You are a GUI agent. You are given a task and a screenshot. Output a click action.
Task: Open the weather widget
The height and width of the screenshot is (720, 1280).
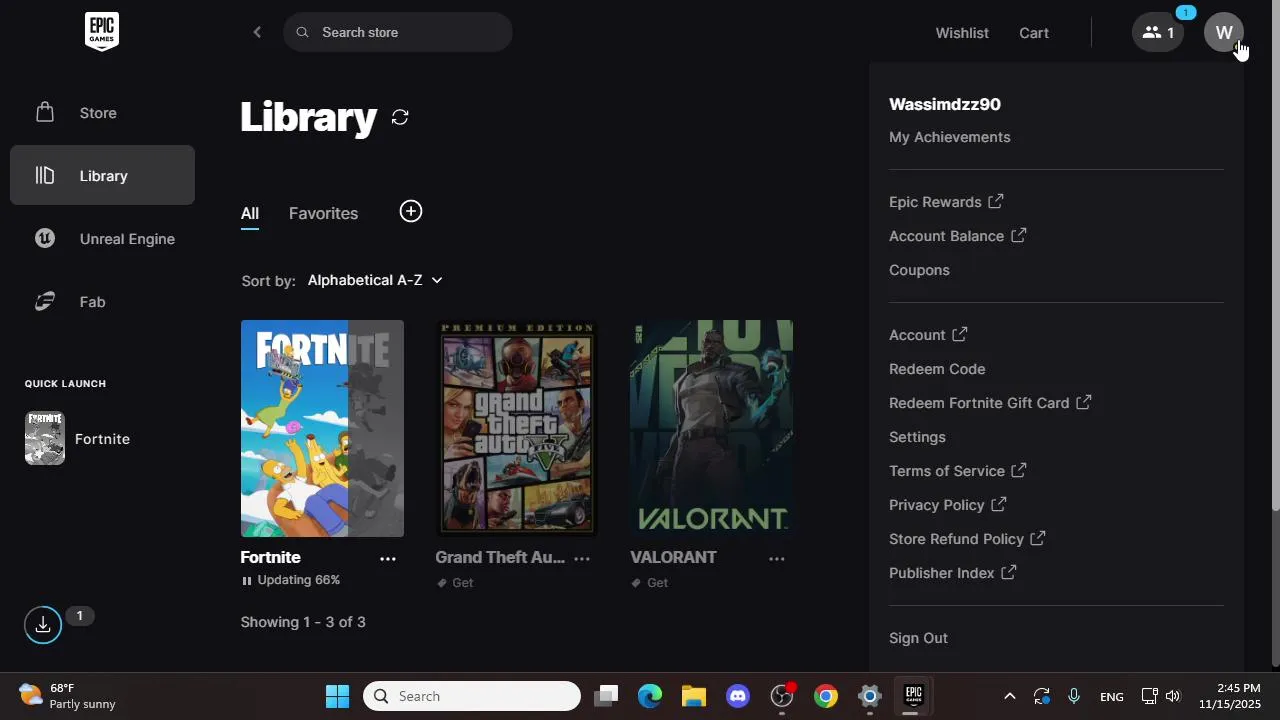pyautogui.click(x=68, y=696)
